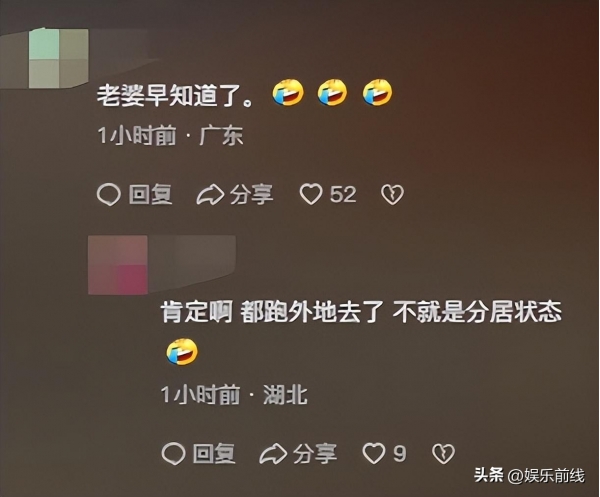Click the share arrow icon under first comment
Image resolution: width=600 pixels, height=497 pixels.
(210, 194)
